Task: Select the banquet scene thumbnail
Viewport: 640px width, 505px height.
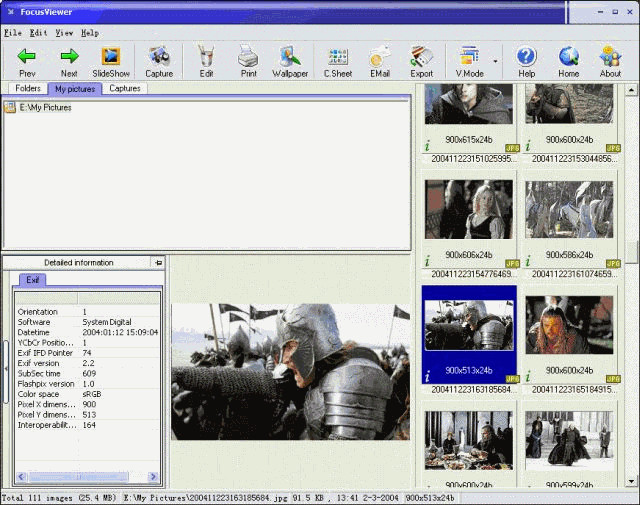Action: click(469, 440)
